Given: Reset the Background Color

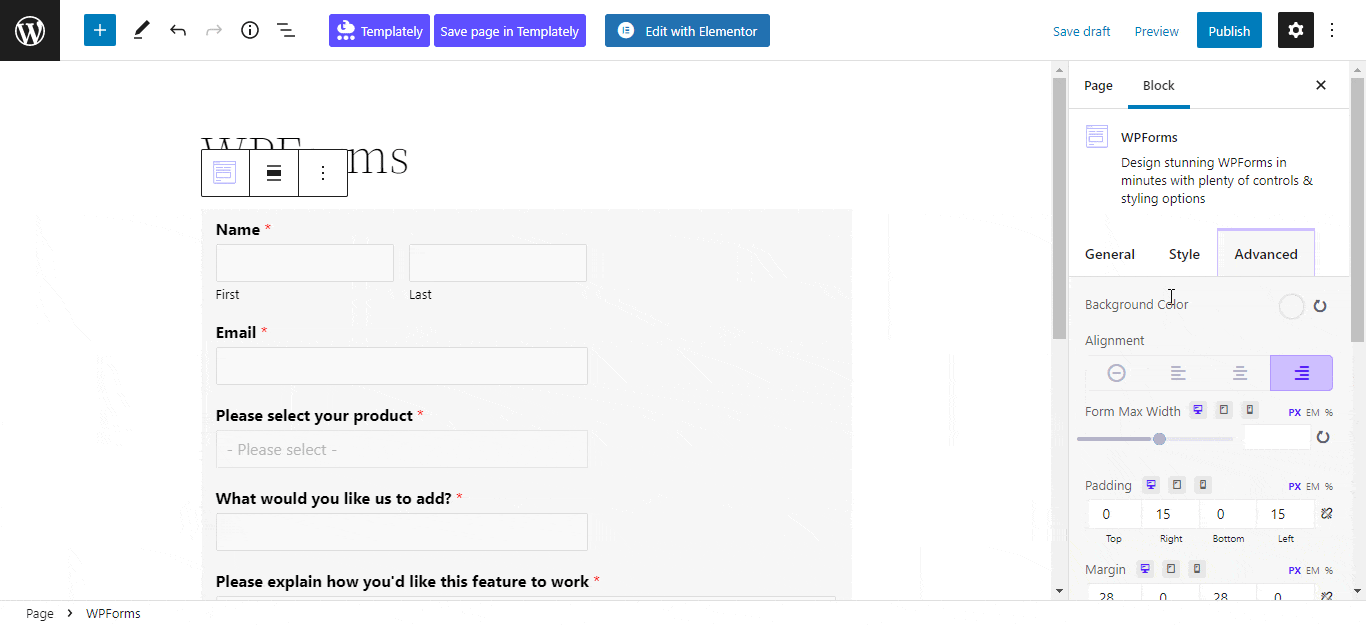Looking at the screenshot, I should (1320, 306).
